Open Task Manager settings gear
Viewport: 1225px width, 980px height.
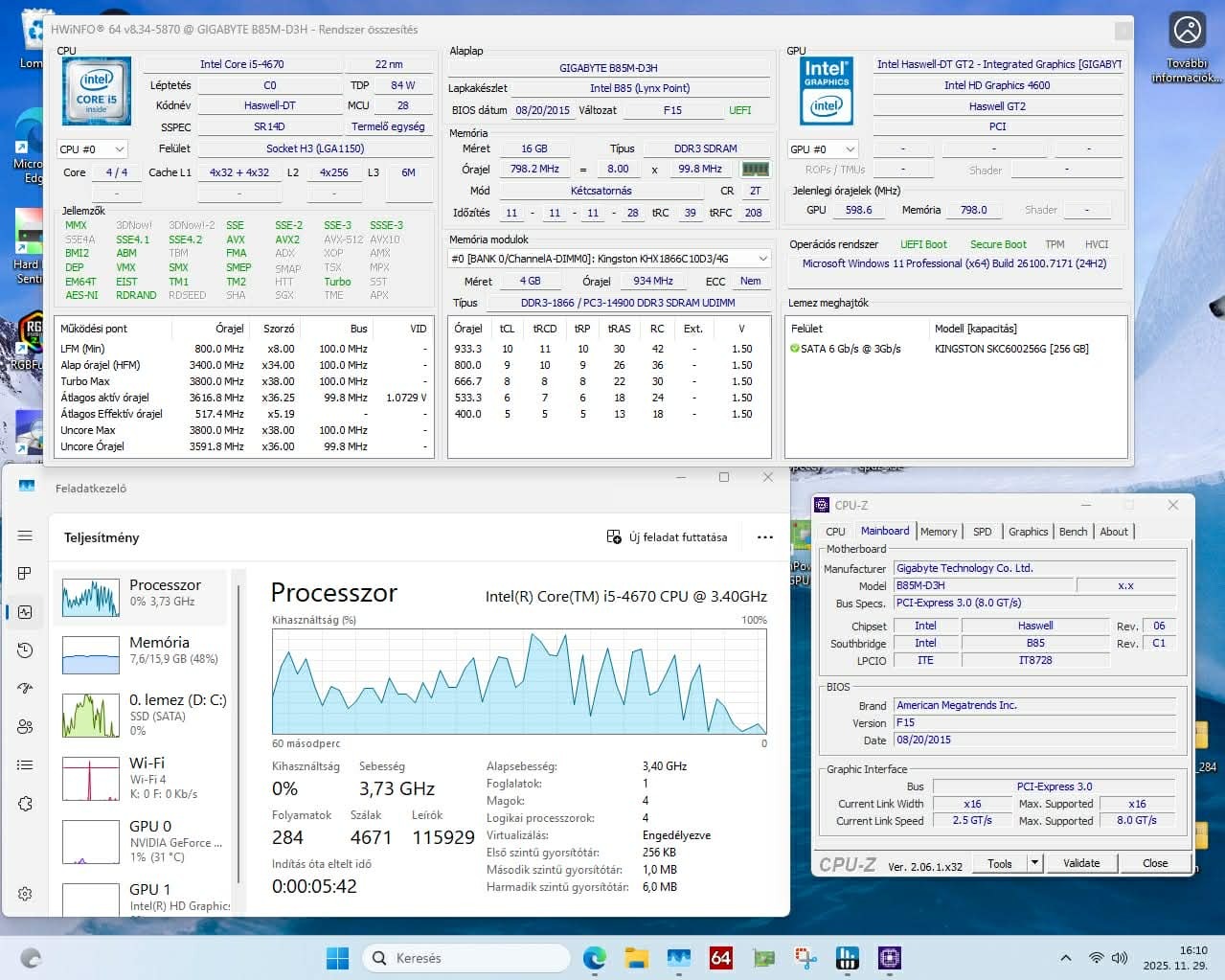click(x=25, y=893)
